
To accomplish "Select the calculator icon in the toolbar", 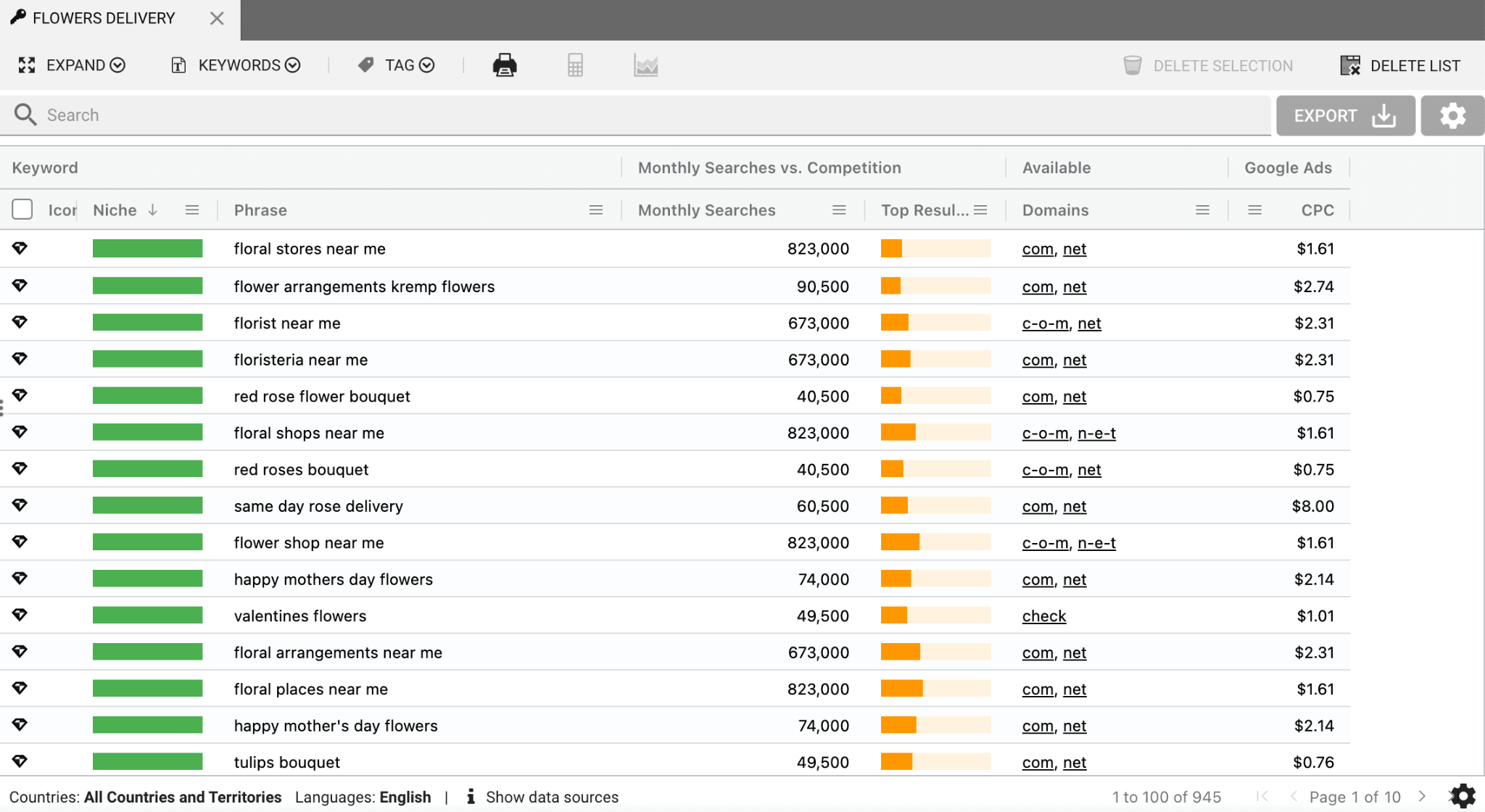I will [574, 65].
